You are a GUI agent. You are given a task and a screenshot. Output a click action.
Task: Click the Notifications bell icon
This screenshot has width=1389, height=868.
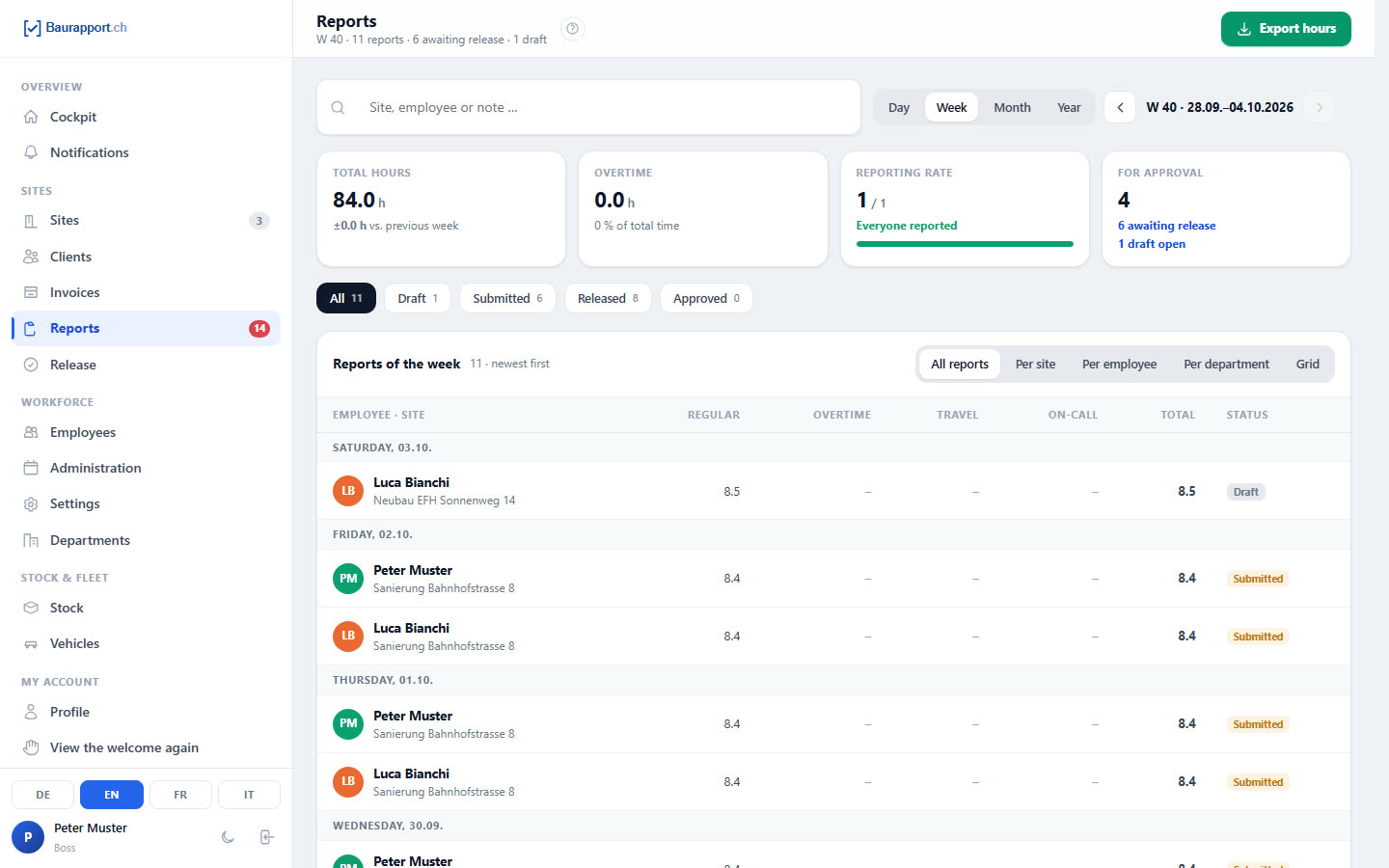[x=31, y=152]
